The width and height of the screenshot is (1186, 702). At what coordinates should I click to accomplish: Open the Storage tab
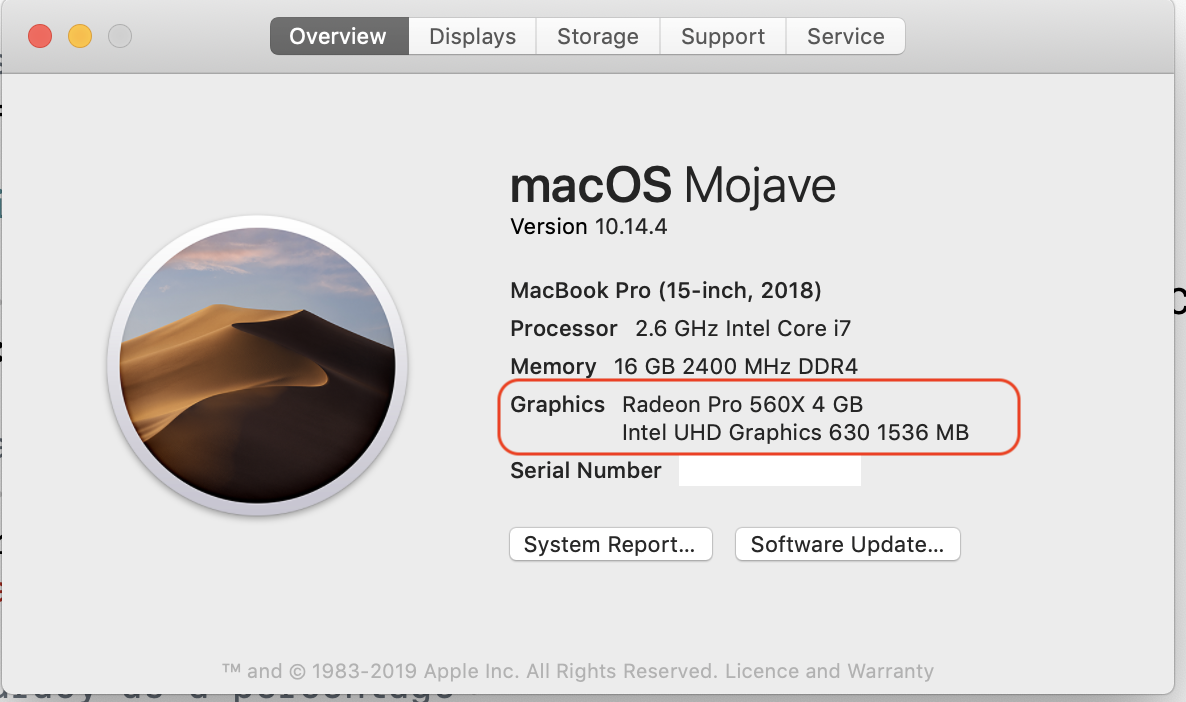[x=597, y=37]
